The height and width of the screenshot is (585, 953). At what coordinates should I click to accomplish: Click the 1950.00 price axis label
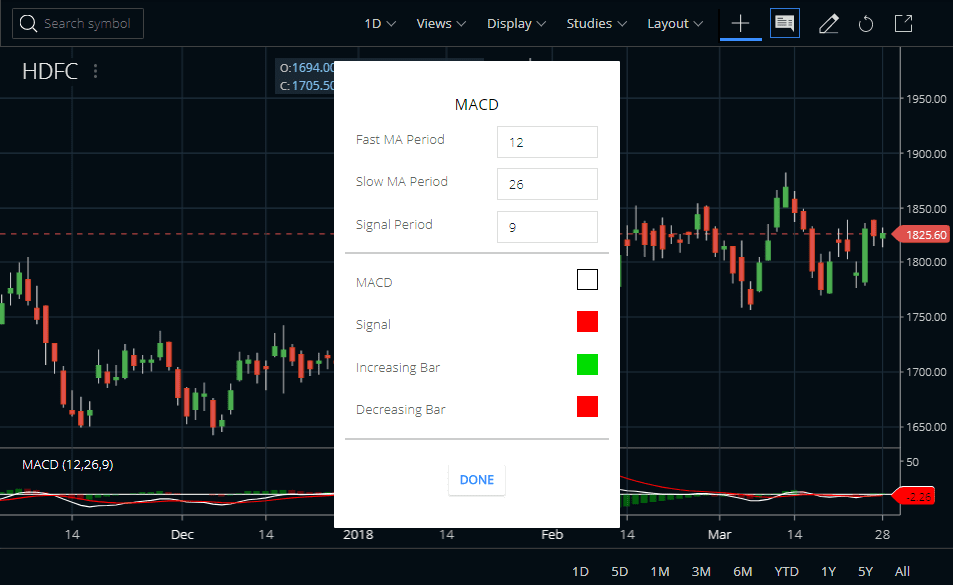click(x=926, y=98)
